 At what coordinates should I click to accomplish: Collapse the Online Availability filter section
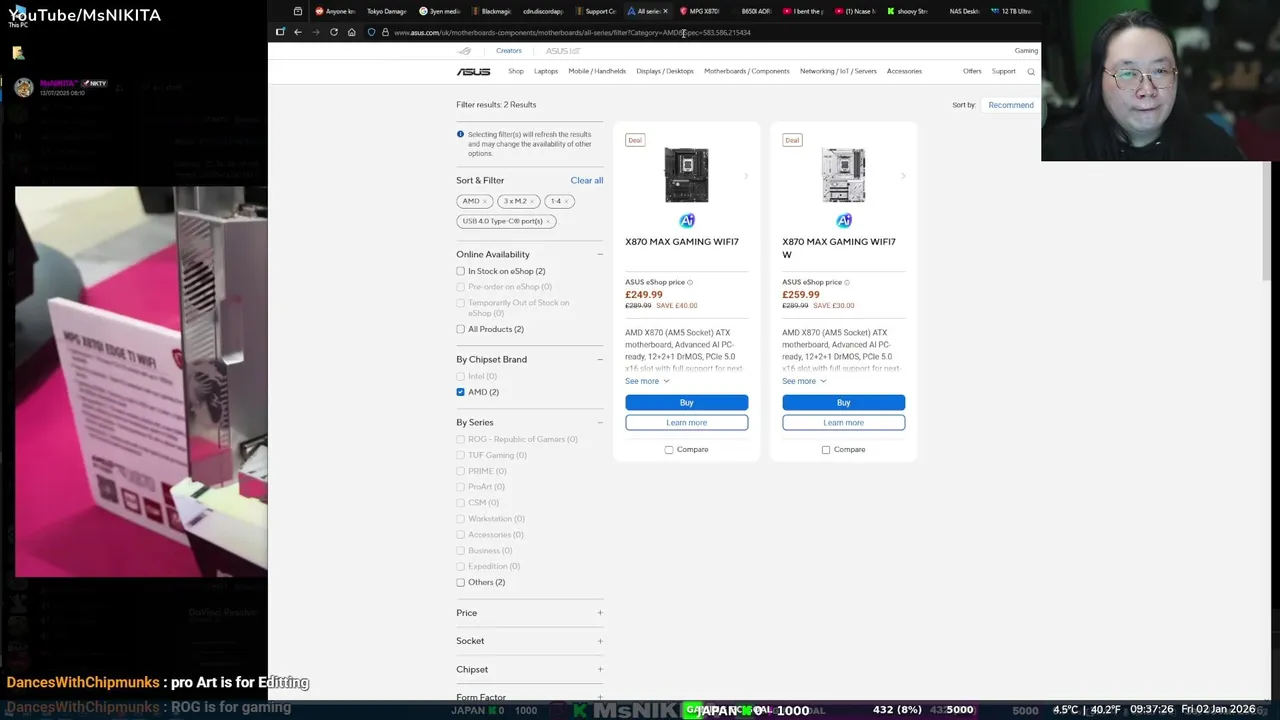click(600, 254)
